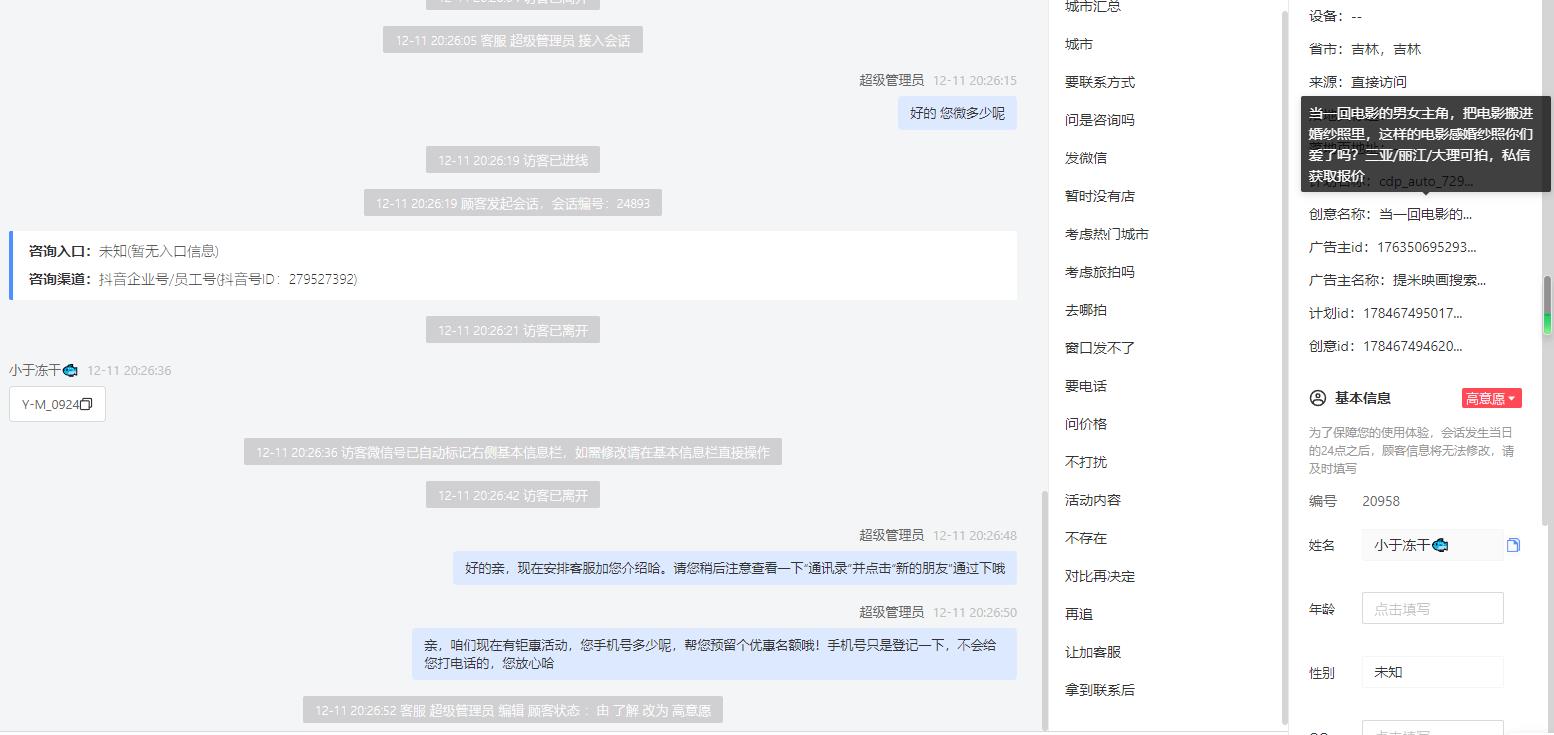Screen dimensions: 1554x735
Task: Open the 高意愿 customer status dropdown
Action: click(1491, 398)
